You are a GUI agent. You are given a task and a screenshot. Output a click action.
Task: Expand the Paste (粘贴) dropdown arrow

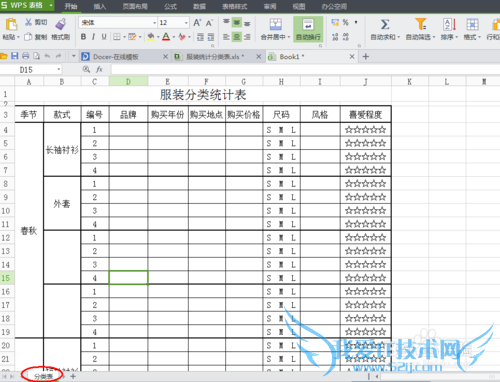(x=18, y=37)
